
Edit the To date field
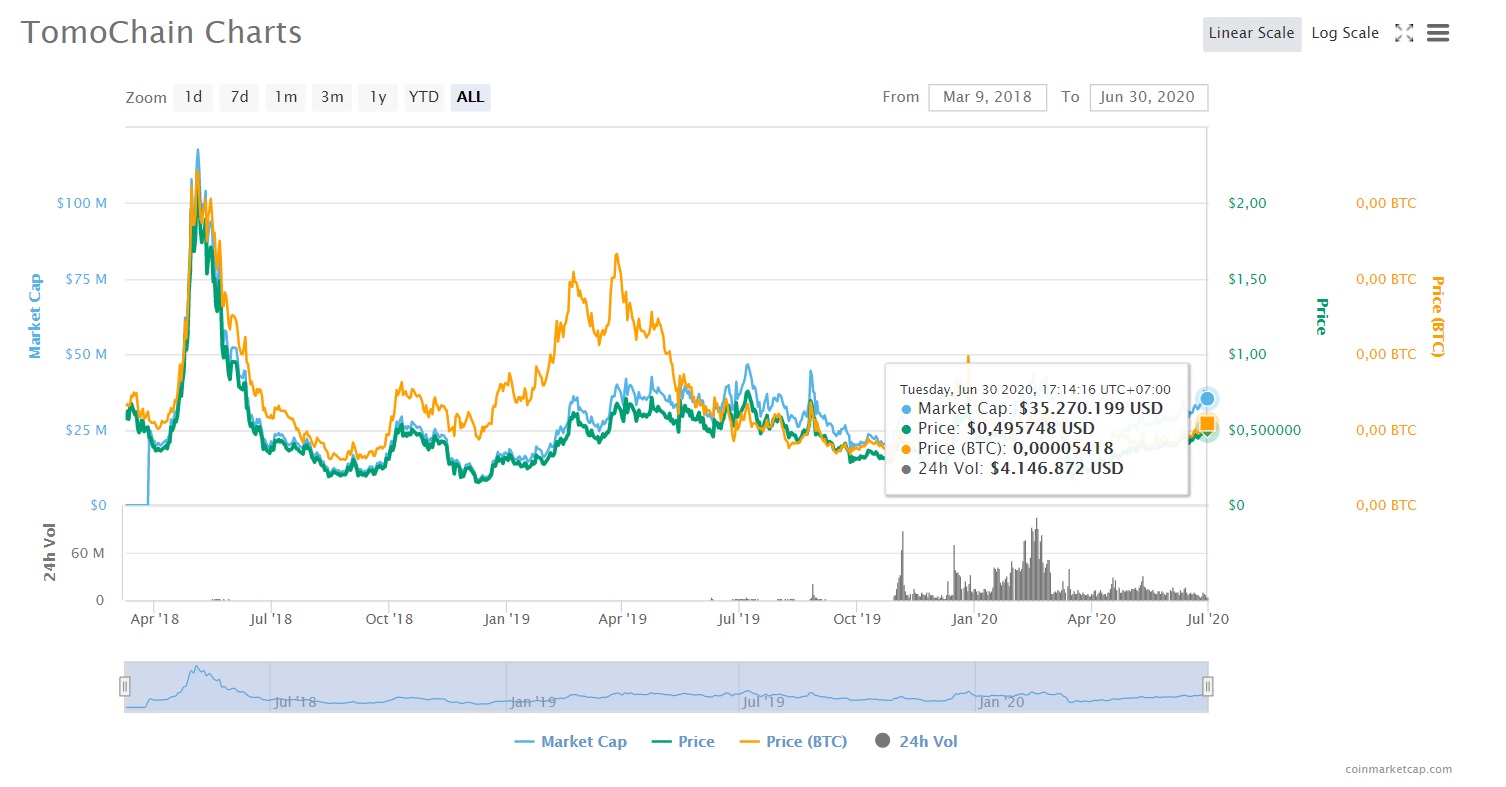(1148, 97)
